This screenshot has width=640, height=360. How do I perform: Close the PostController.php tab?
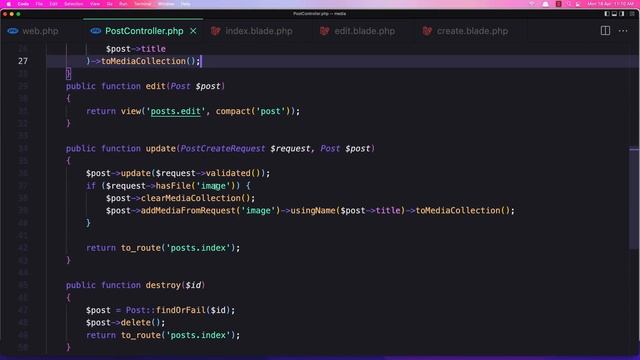pos(193,31)
